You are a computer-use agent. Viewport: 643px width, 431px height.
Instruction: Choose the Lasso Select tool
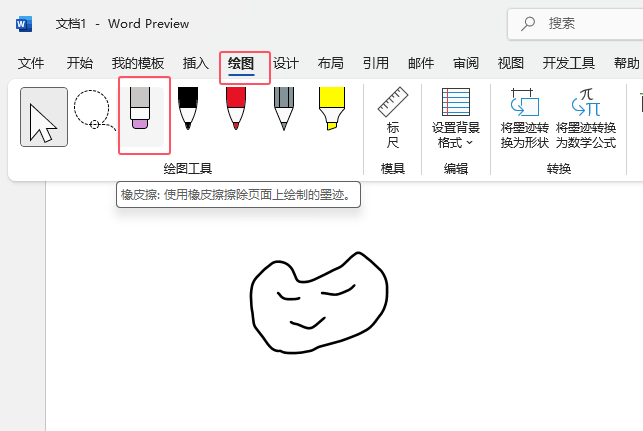pos(94,110)
